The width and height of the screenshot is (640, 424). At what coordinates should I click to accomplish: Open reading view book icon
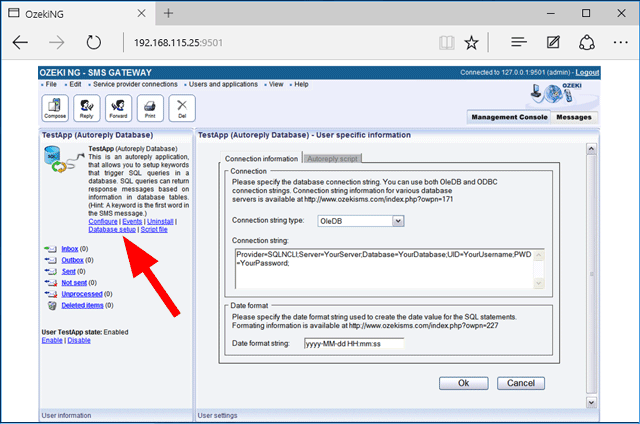447,42
